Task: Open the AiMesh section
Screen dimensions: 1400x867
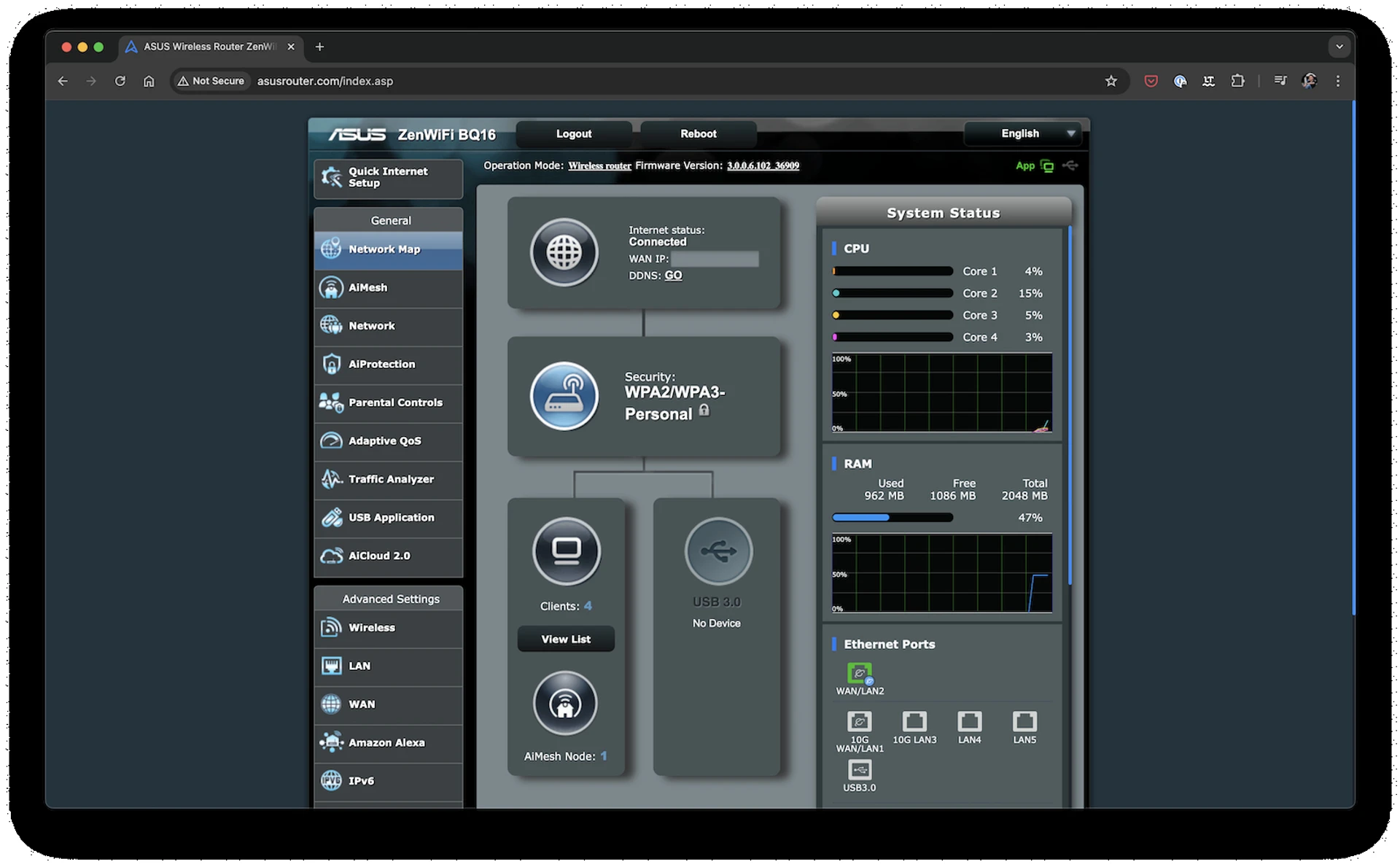Action: [x=388, y=288]
